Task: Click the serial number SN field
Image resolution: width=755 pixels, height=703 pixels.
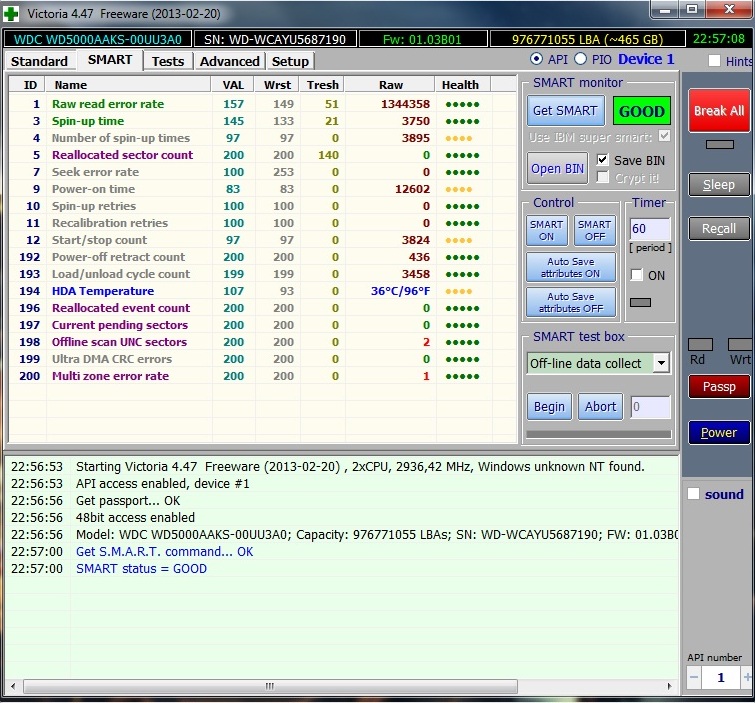Action: click(x=275, y=39)
